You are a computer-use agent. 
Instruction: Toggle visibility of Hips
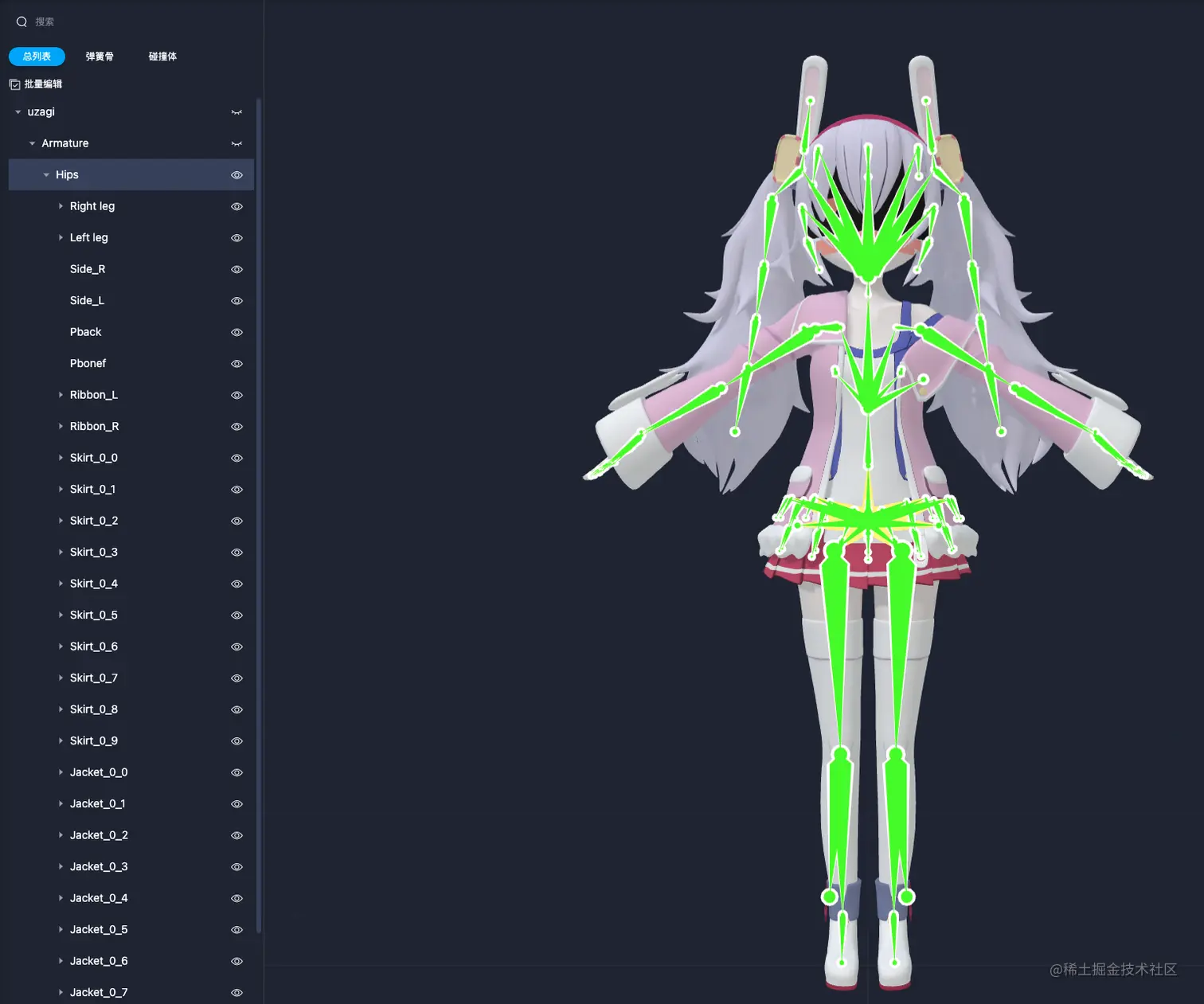[x=236, y=175]
